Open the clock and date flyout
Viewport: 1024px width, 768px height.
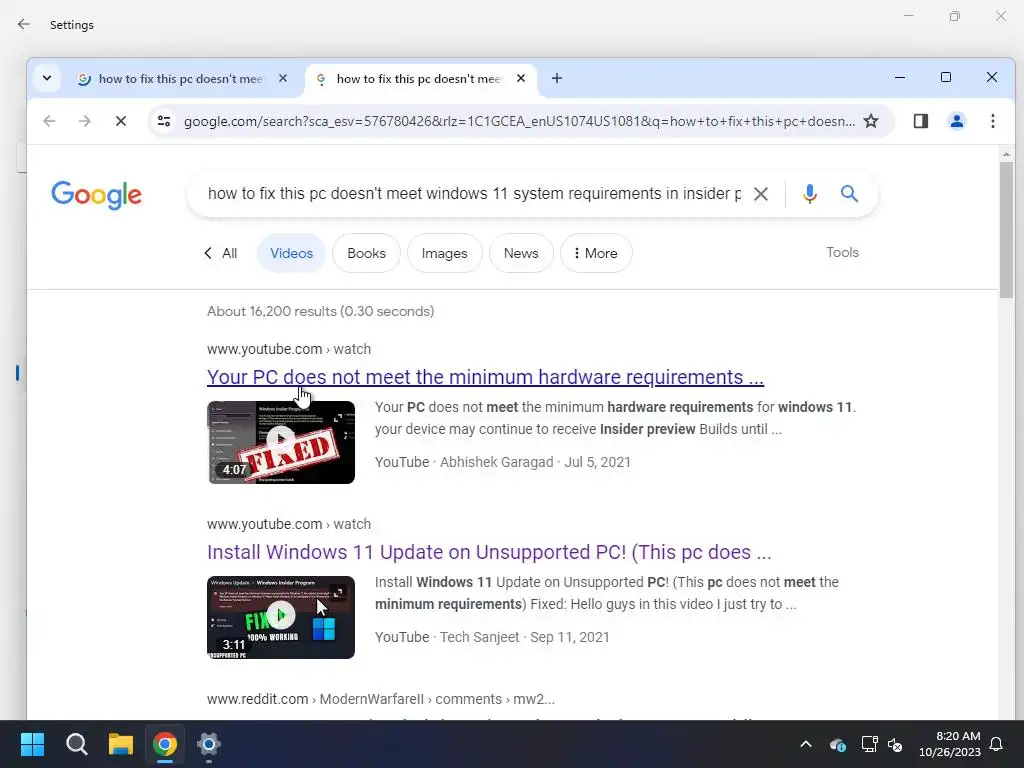950,744
